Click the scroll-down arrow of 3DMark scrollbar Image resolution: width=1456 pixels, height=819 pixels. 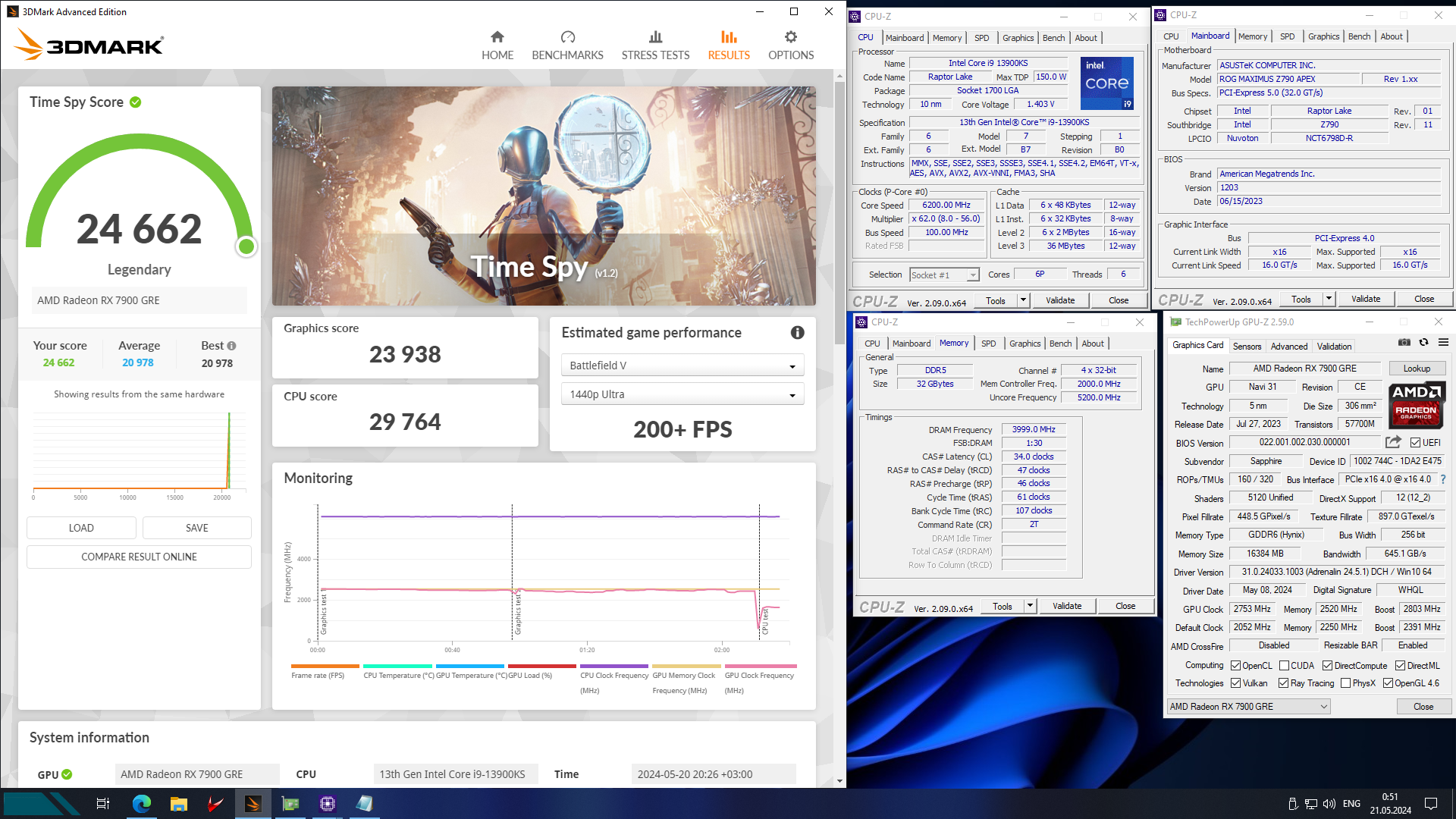(839, 781)
